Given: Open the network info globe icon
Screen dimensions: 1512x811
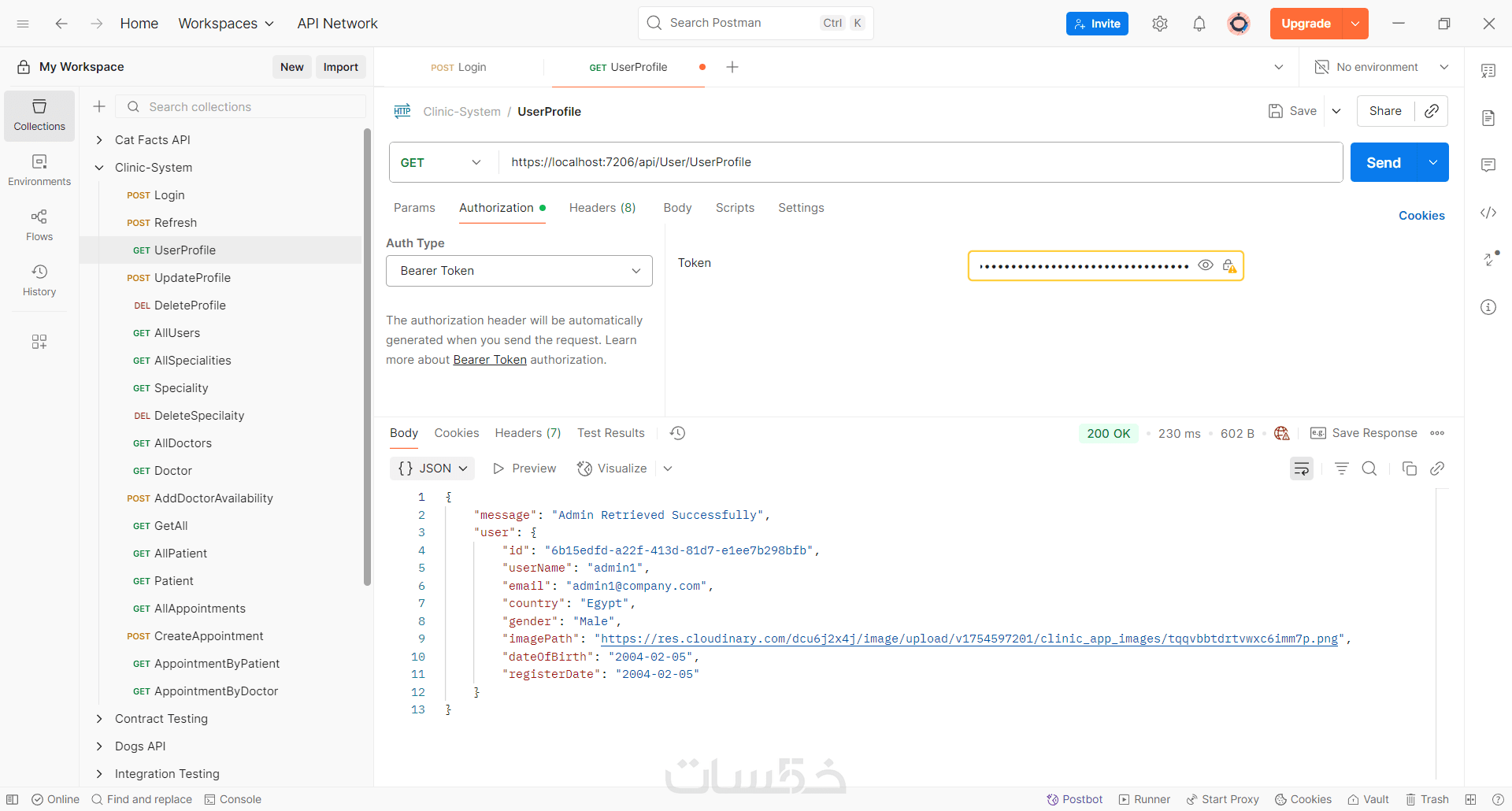Looking at the screenshot, I should [x=1282, y=433].
